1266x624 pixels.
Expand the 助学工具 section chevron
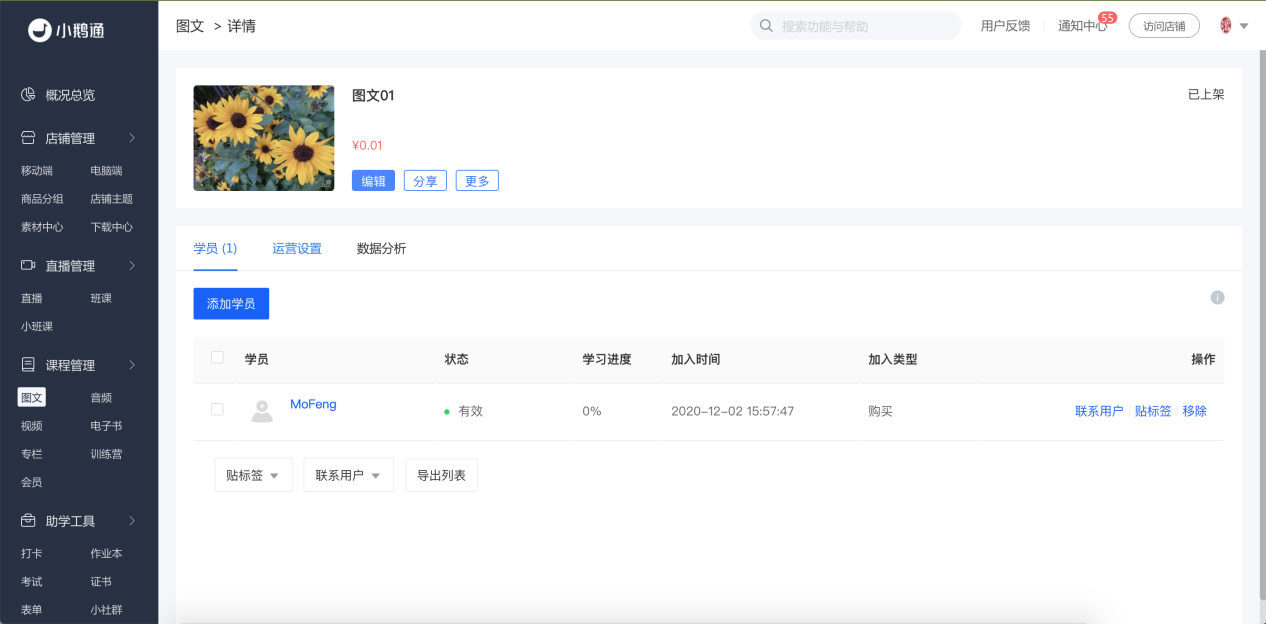coord(132,521)
